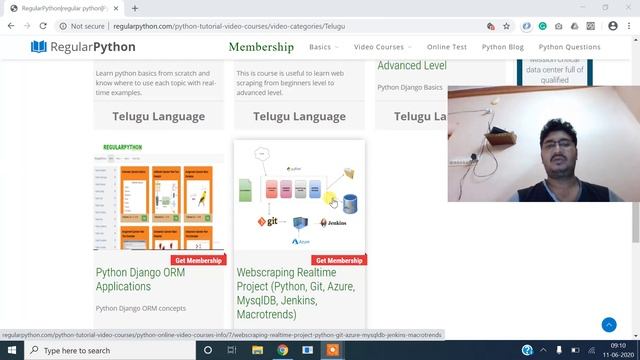Viewport: 640px width, 360px height.
Task: Click the blue circular extension icon
Action: coord(527,26)
